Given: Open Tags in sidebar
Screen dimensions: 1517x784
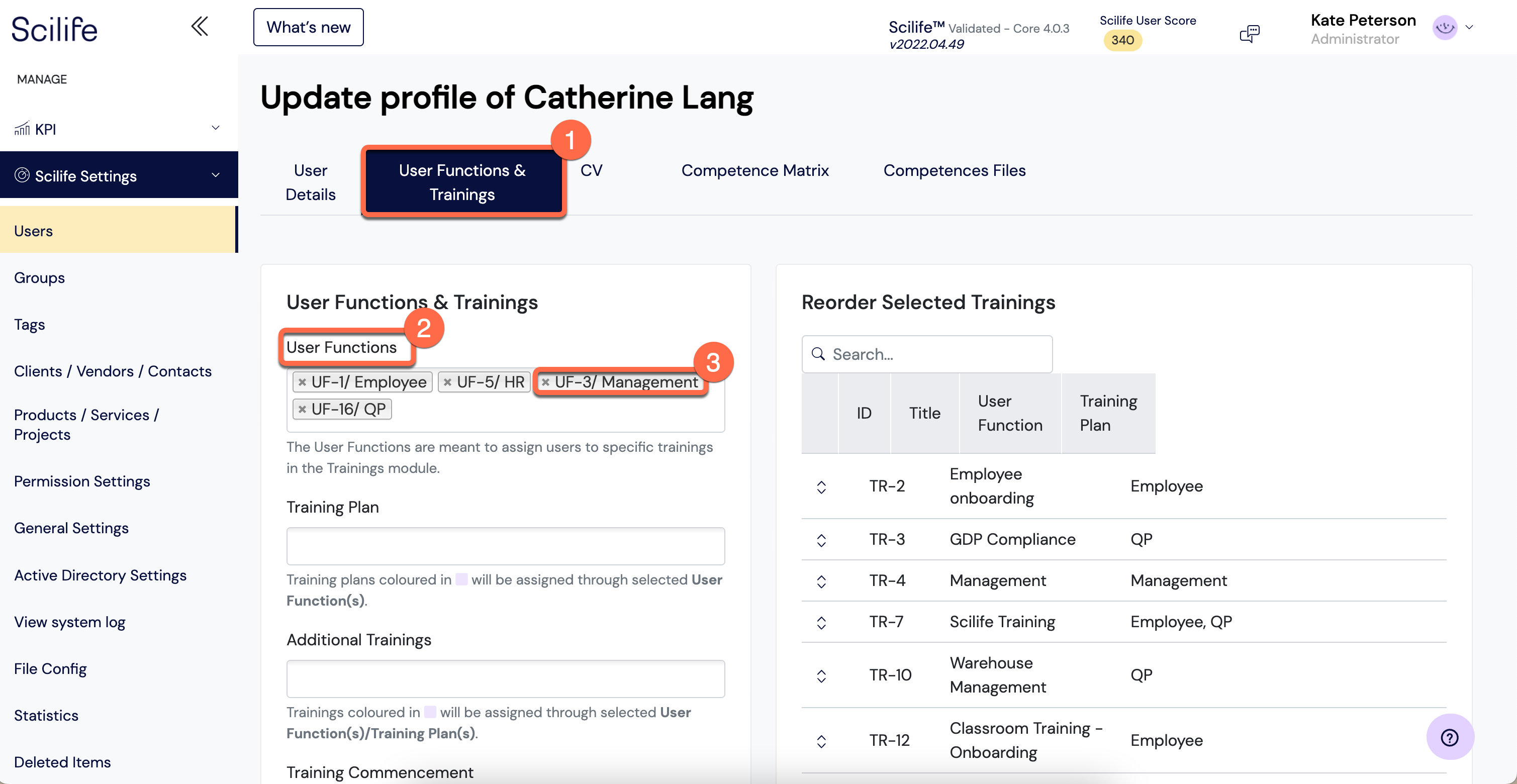Looking at the screenshot, I should 30,324.
